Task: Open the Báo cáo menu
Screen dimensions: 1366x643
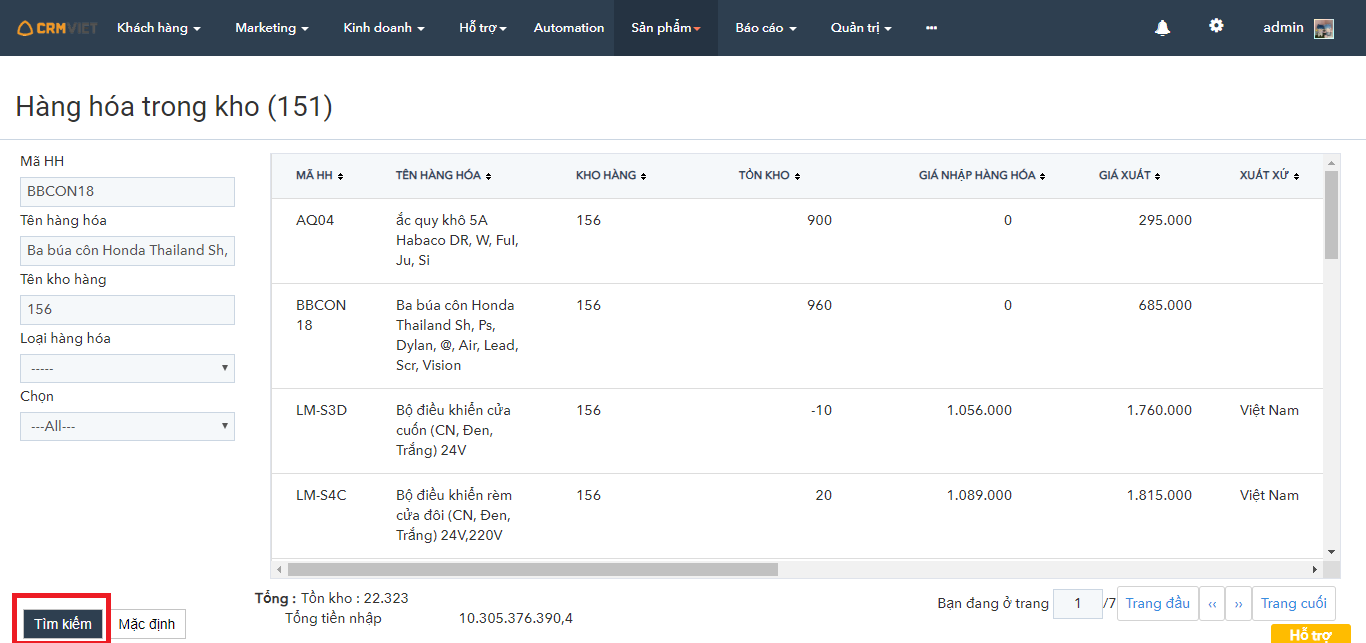Action: click(x=766, y=28)
